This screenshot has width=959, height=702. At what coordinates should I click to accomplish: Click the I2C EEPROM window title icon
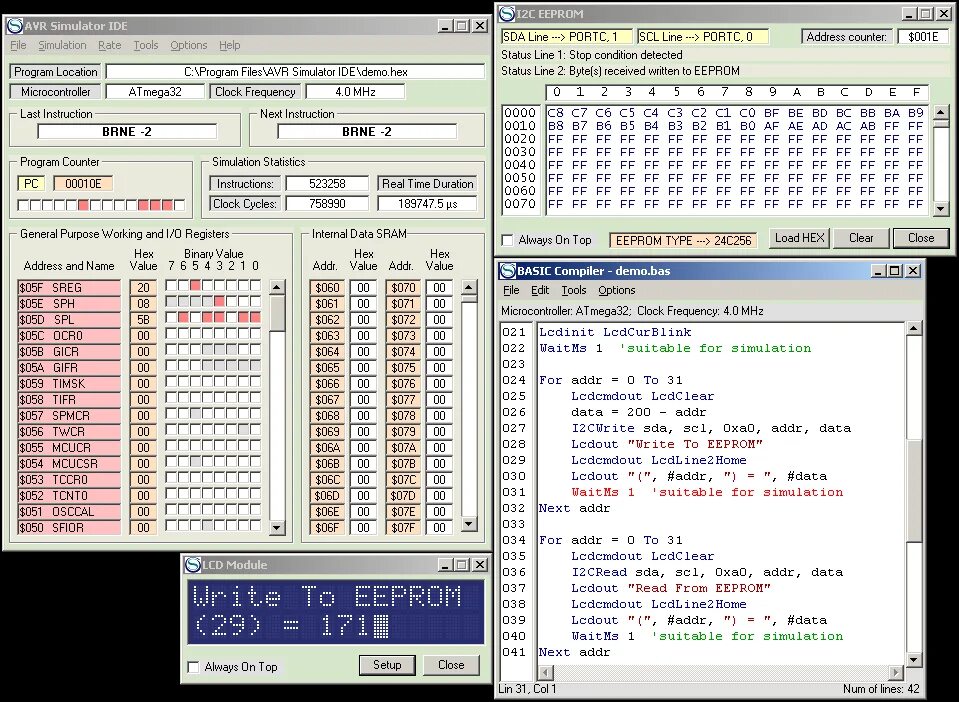(x=507, y=13)
